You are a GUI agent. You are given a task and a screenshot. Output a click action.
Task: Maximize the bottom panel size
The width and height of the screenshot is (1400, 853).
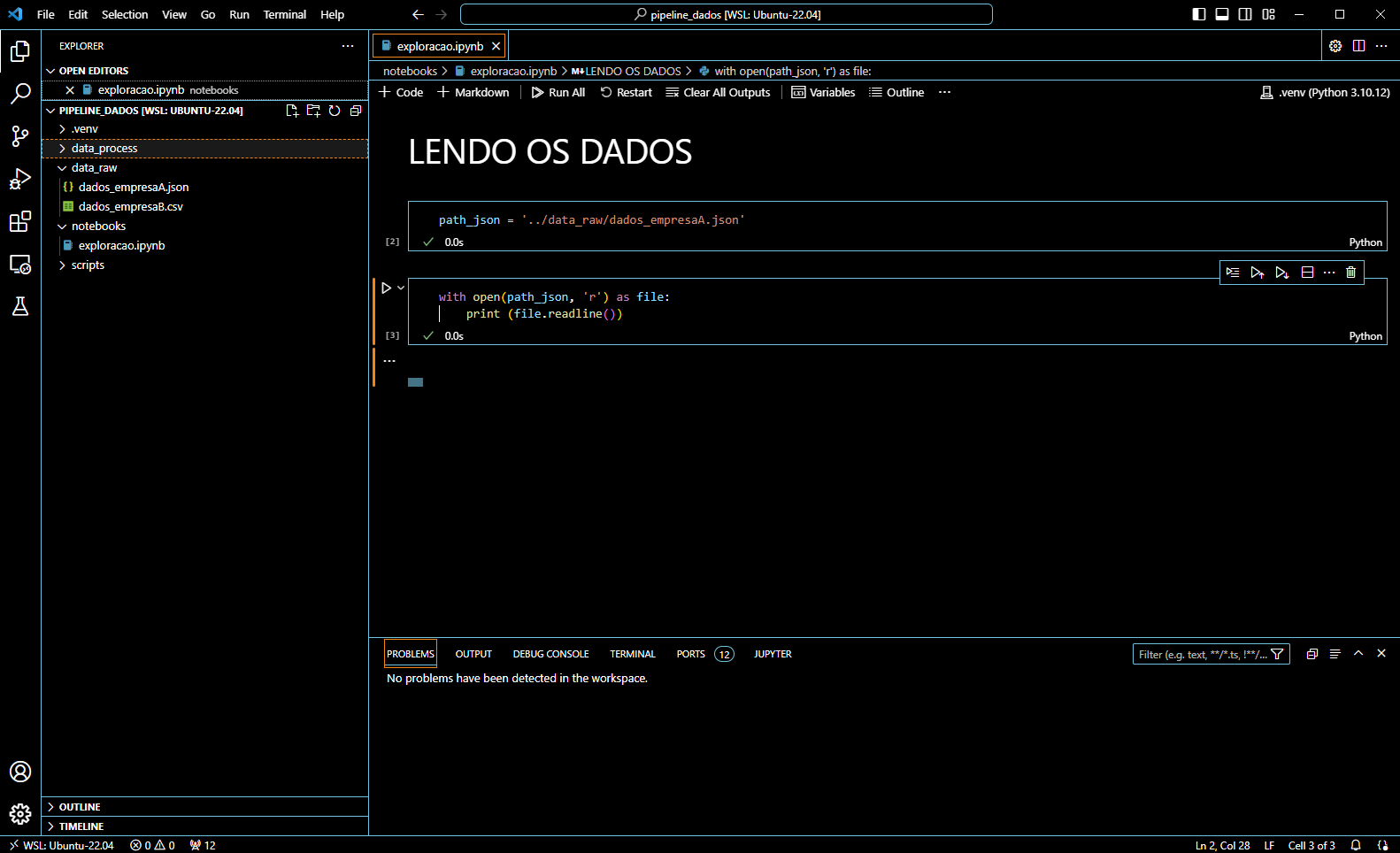click(1358, 653)
